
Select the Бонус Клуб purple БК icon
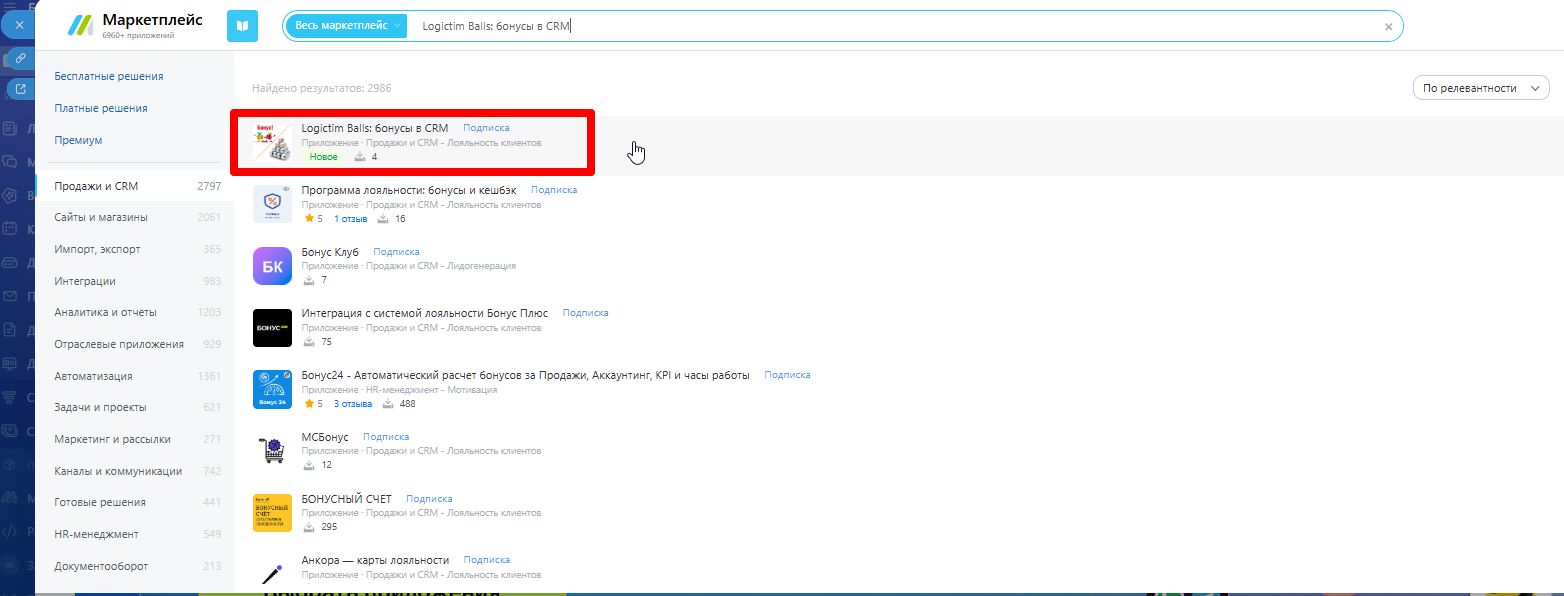(x=272, y=266)
